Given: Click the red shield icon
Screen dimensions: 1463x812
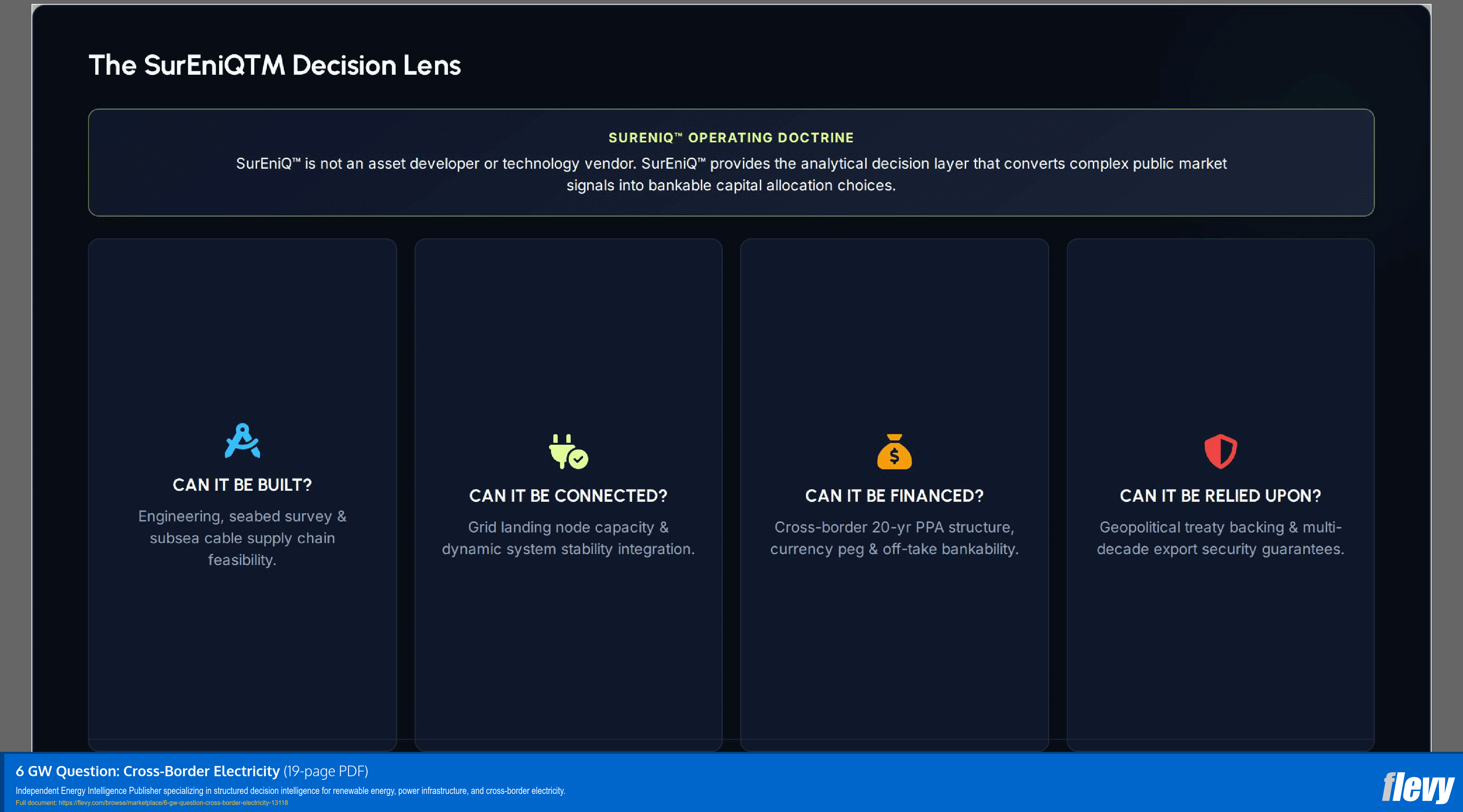Looking at the screenshot, I should [1220, 451].
